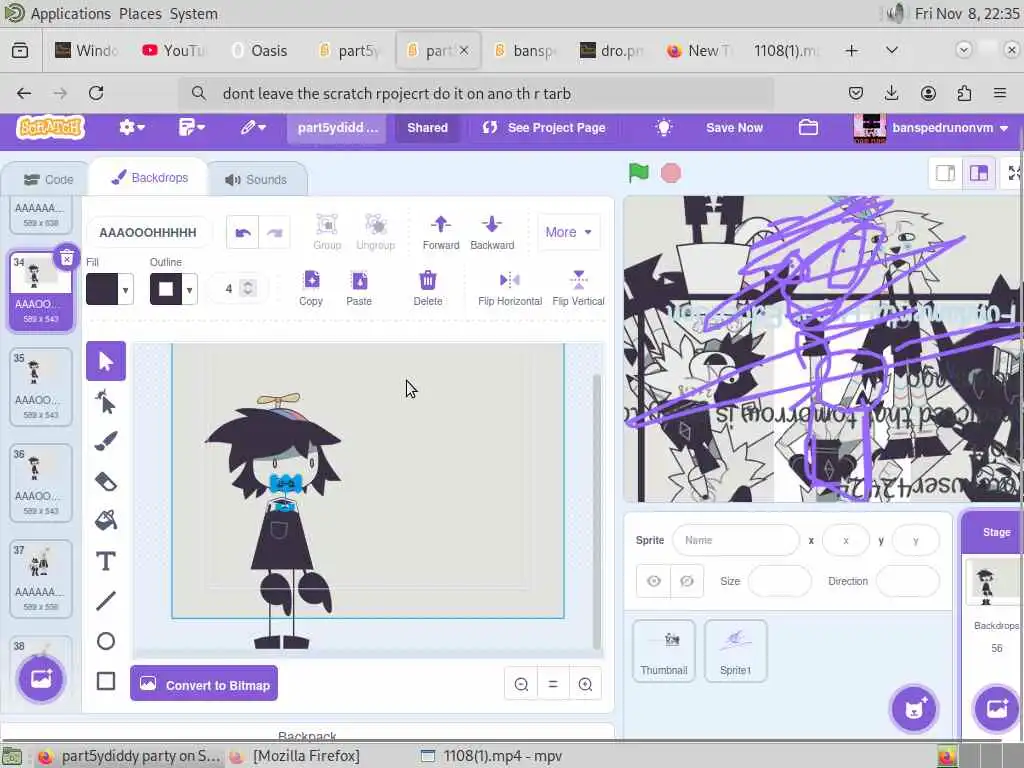Select the Rectangle tool
Viewport: 1024px width, 768px height.
pyautogui.click(x=106, y=681)
